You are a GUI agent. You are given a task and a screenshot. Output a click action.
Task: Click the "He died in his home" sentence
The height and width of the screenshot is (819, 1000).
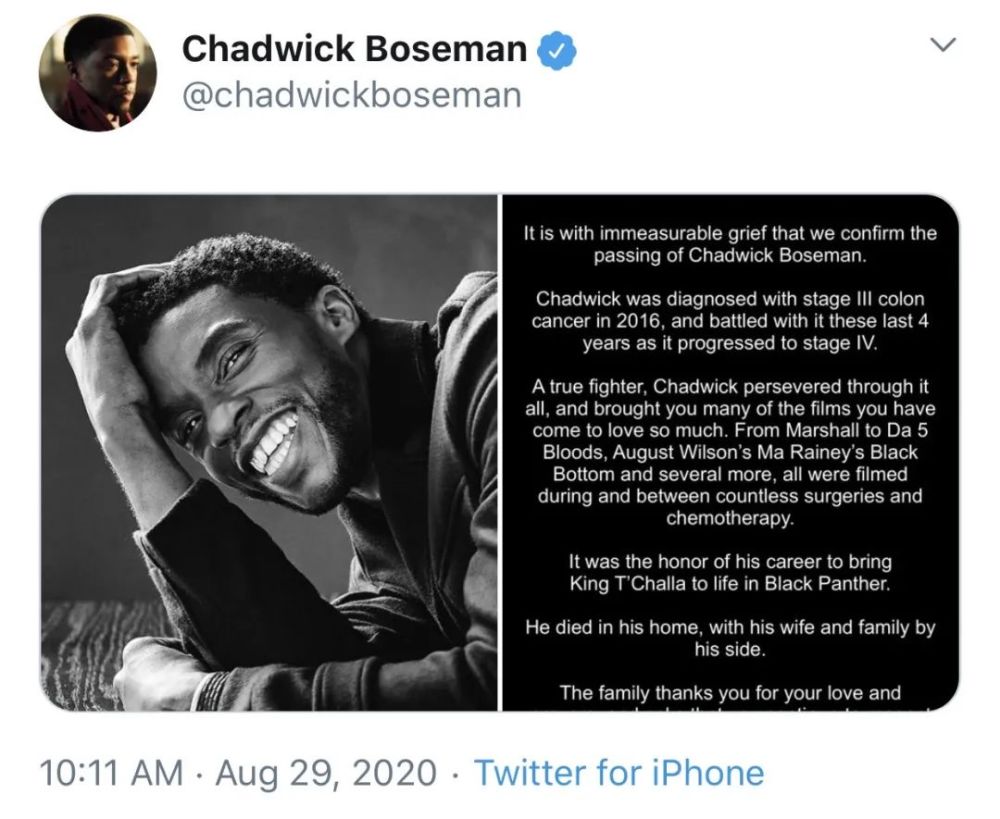click(729, 639)
